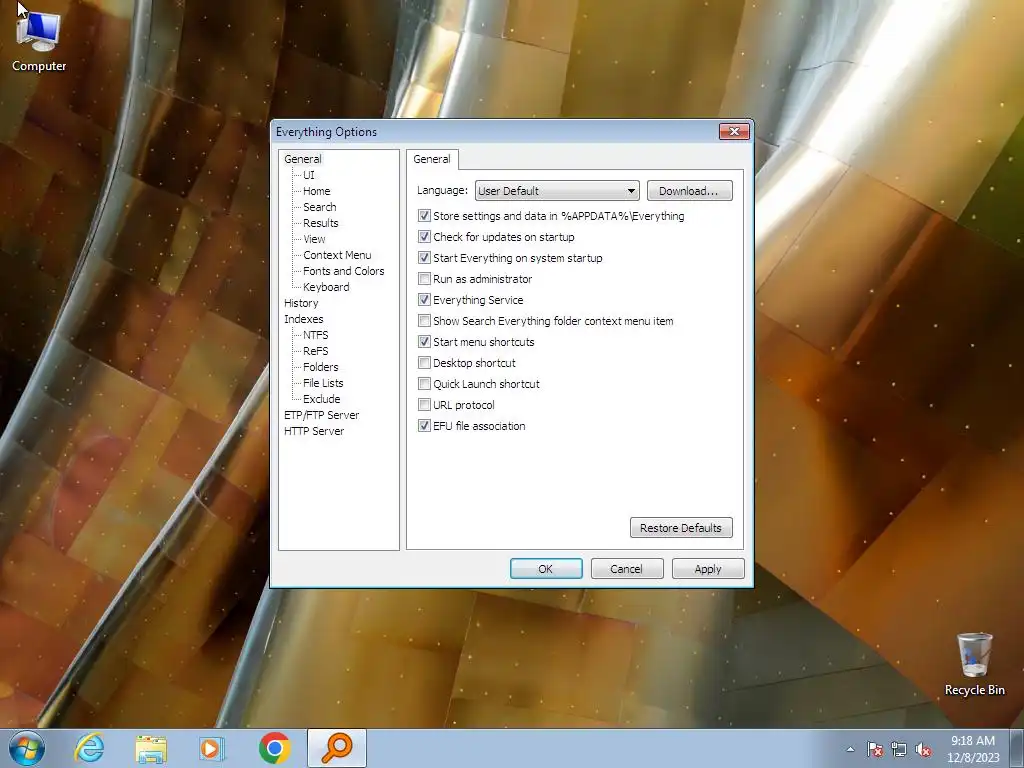The image size is (1024, 768).
Task: Launch Internet Explorer from the taskbar
Action: click(x=89, y=748)
